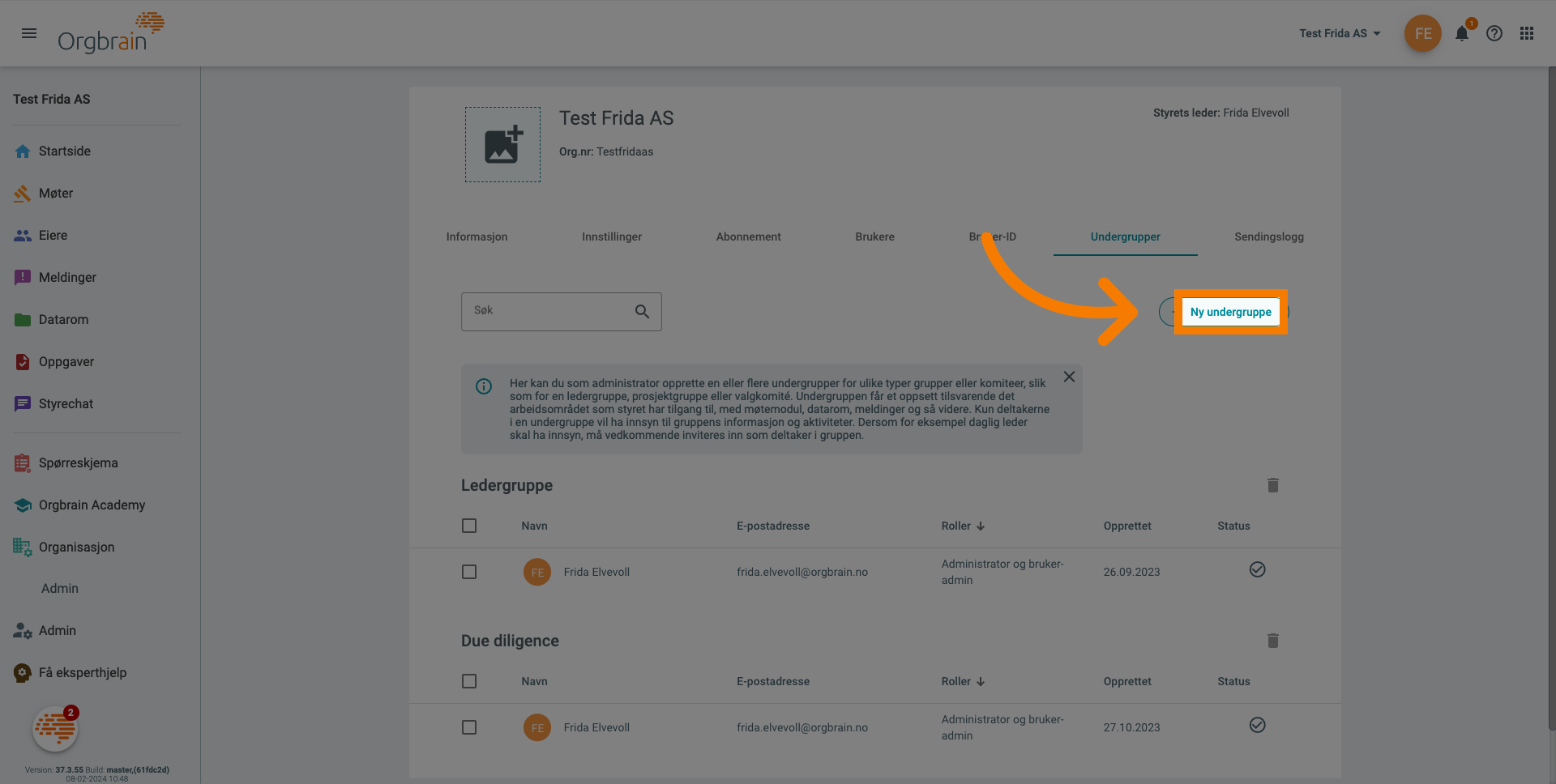Click Styrets leder Frida Elvevoll text
This screenshot has height=784, width=1556.
tap(1220, 113)
